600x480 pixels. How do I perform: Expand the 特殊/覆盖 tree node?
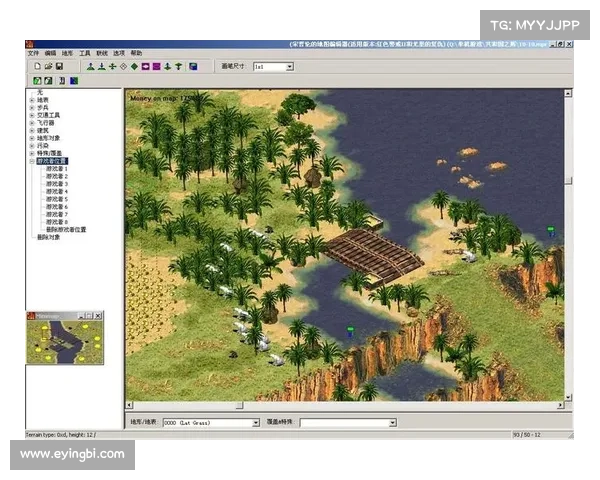coord(32,153)
